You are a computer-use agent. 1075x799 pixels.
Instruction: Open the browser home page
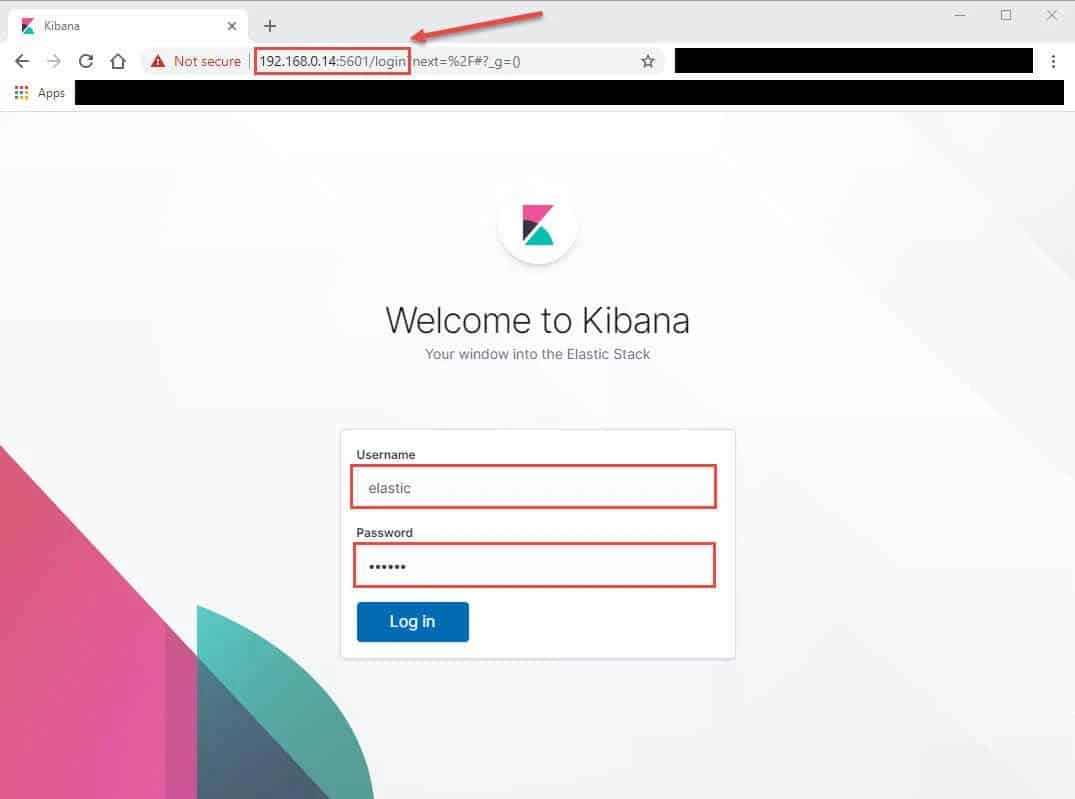click(x=118, y=61)
